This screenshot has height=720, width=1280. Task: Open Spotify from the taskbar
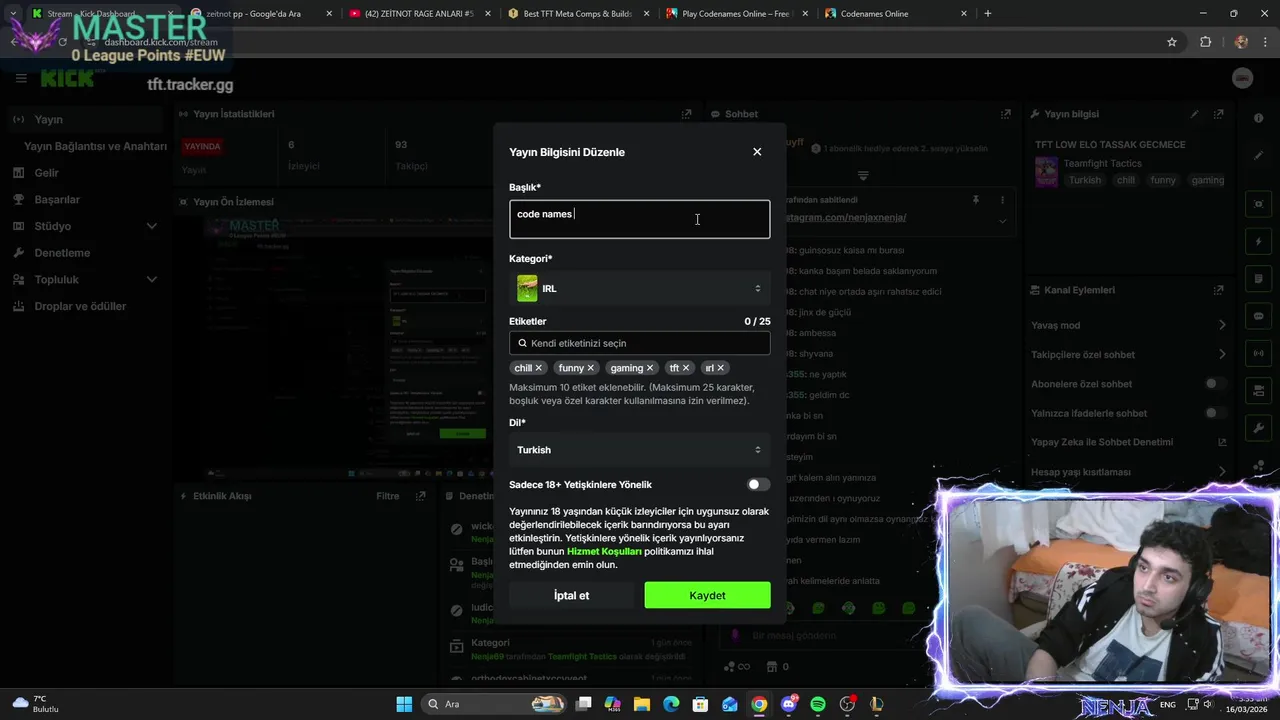818,704
